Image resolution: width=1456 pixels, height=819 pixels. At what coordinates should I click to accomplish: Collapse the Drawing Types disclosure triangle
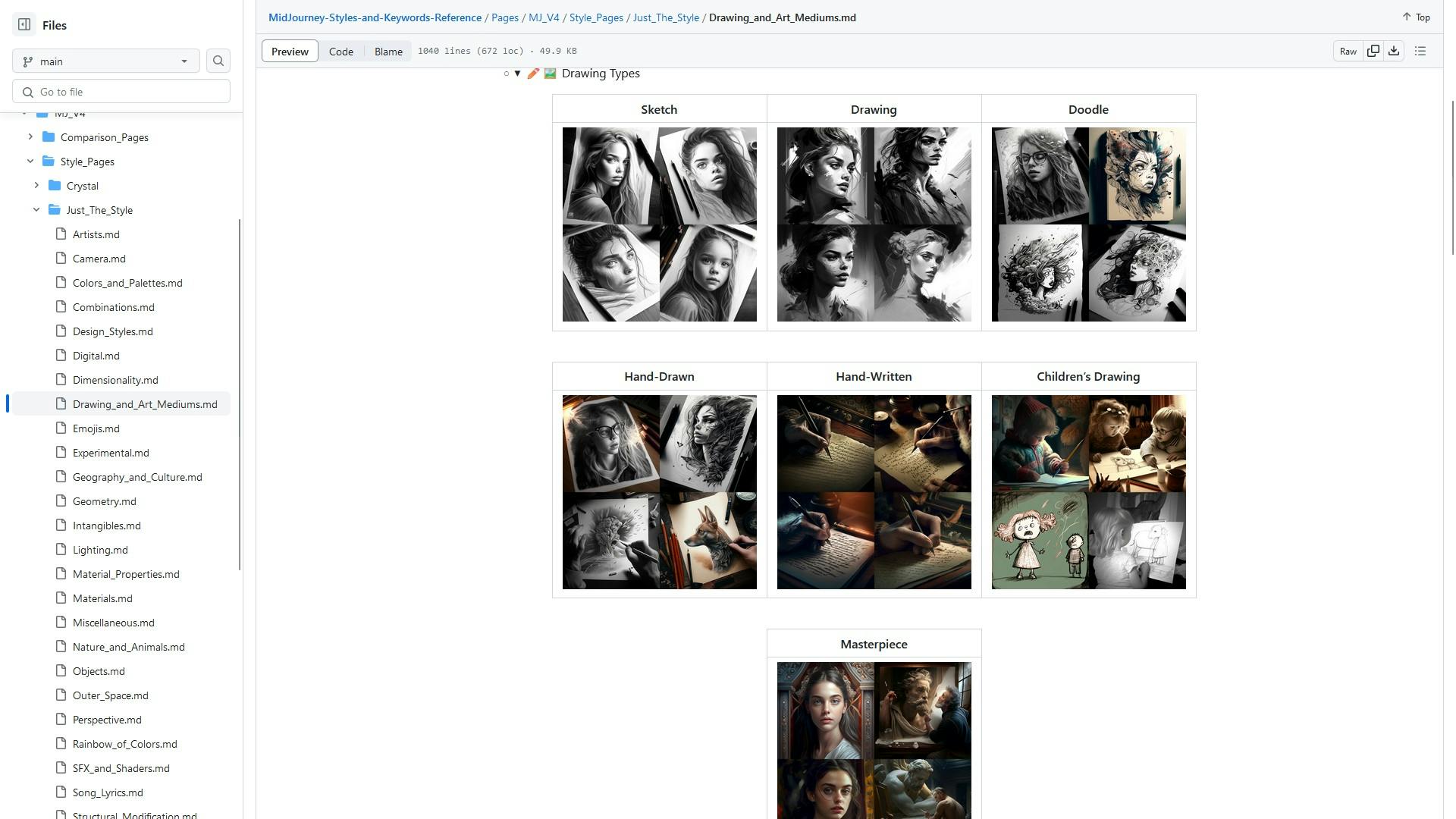pos(517,74)
